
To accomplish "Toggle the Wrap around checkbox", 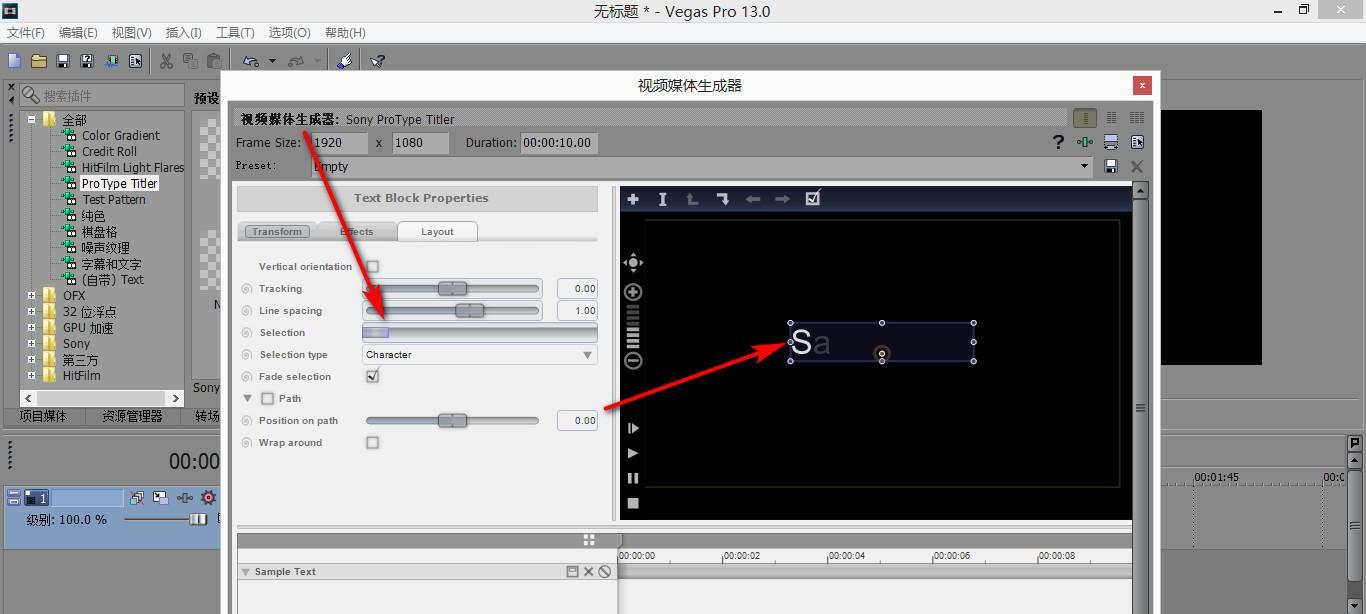I will pos(372,443).
